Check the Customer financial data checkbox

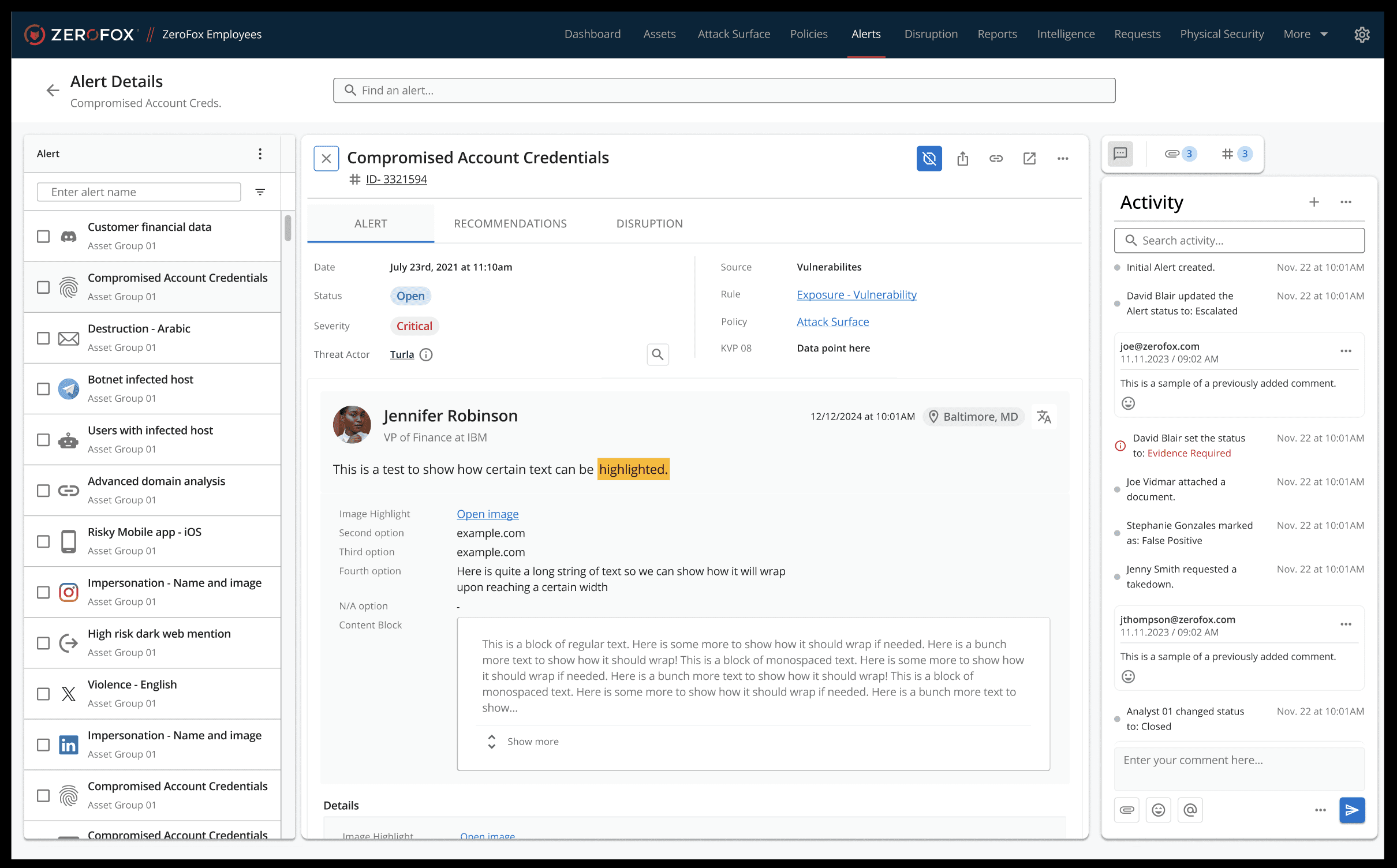click(x=43, y=236)
